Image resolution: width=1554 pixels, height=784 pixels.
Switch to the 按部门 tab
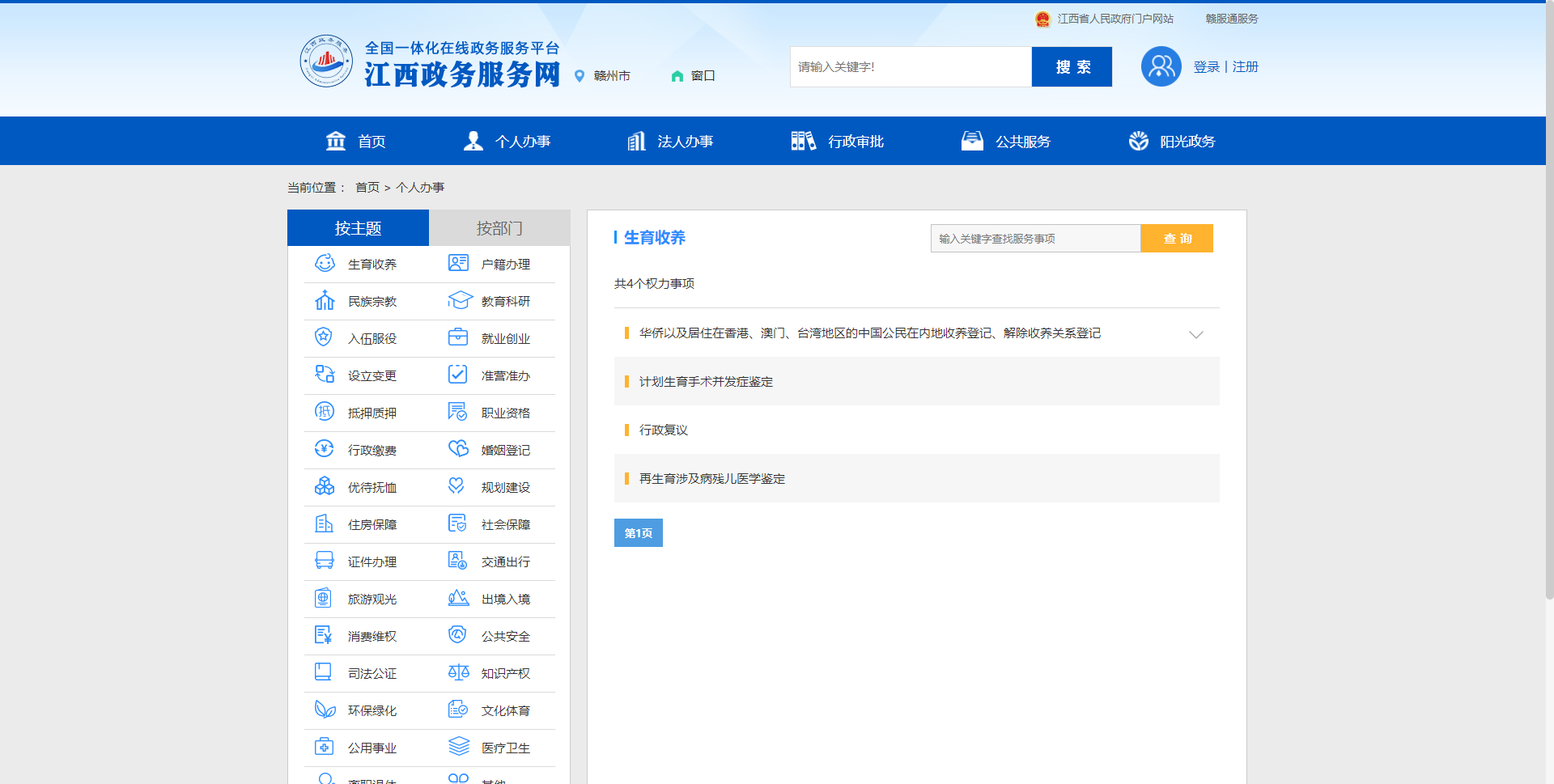coord(499,227)
